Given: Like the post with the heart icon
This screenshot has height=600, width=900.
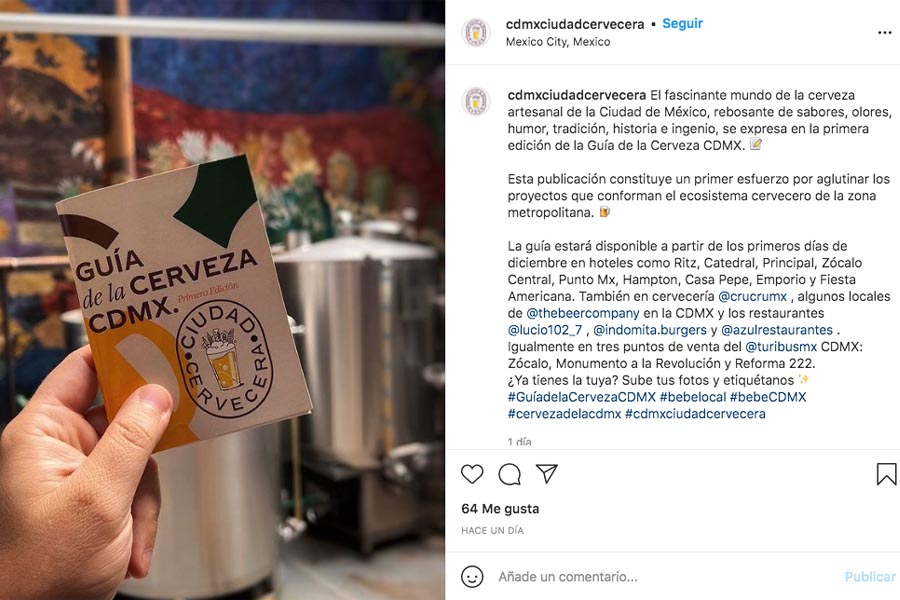Looking at the screenshot, I should coord(472,474).
